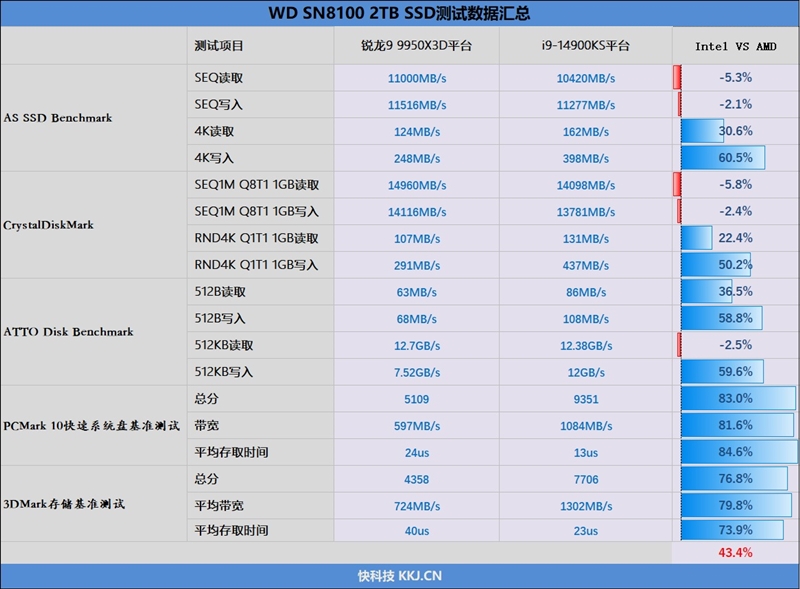The image size is (800, 589).
Task: Click the '107MB/s' cell
Action: pos(417,238)
